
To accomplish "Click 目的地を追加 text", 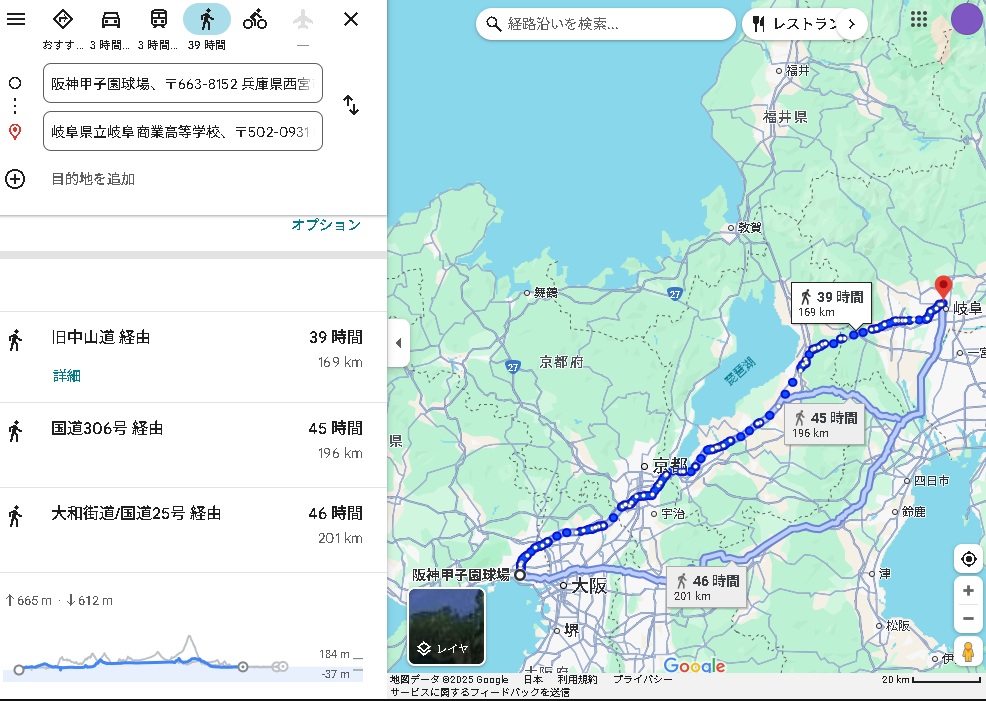I will coord(93,179).
